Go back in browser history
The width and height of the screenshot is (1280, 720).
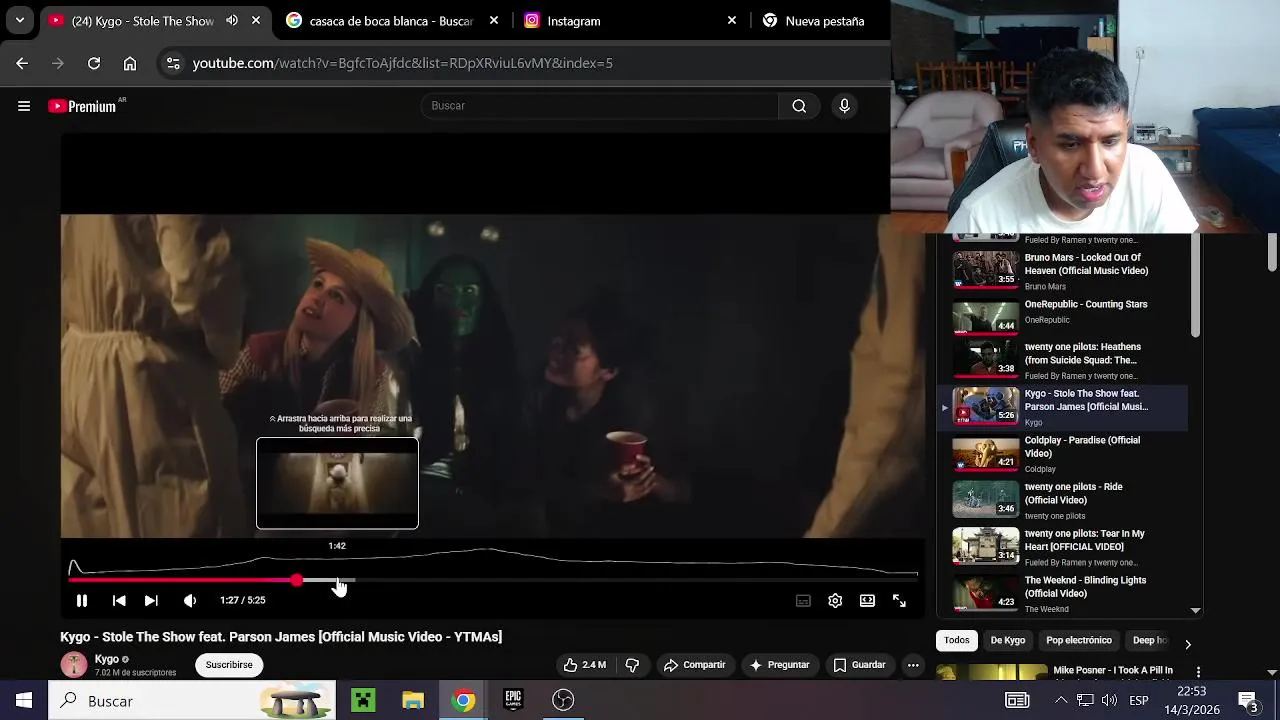coord(22,63)
